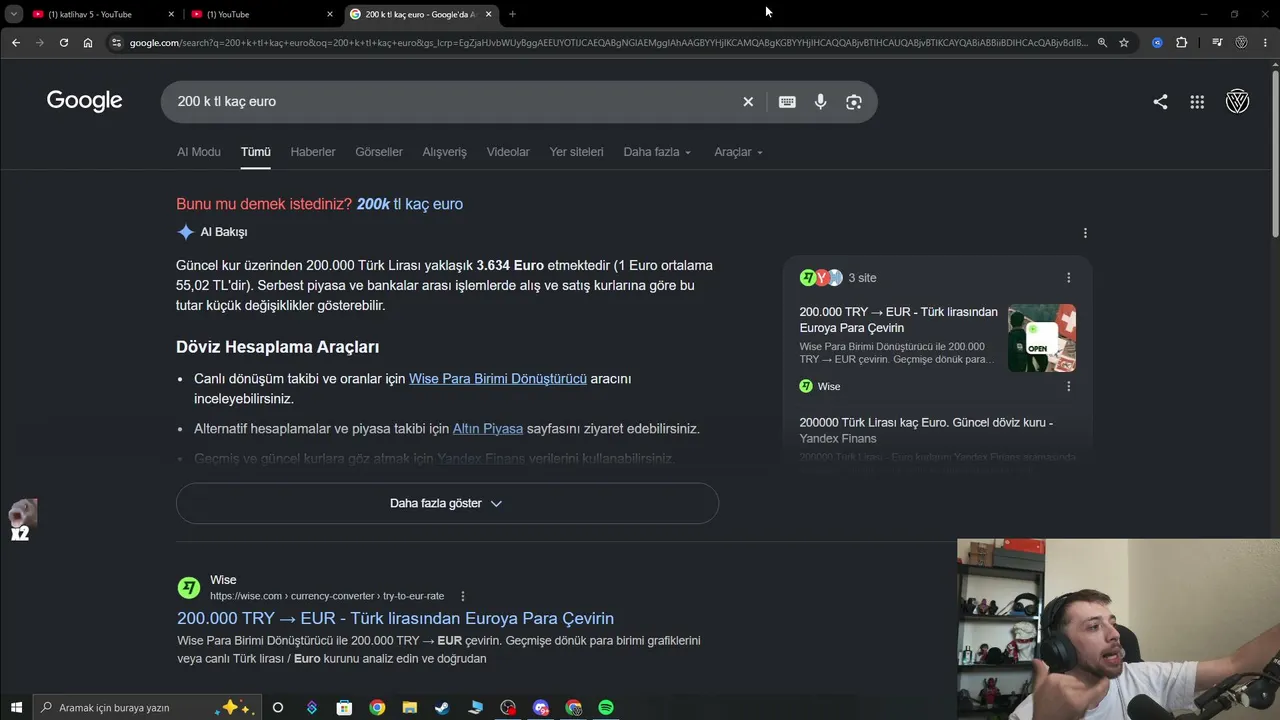The image size is (1280, 720).
Task: Open '200000 Türk Lirası kaç Euro' Yandex source
Action: (926, 430)
